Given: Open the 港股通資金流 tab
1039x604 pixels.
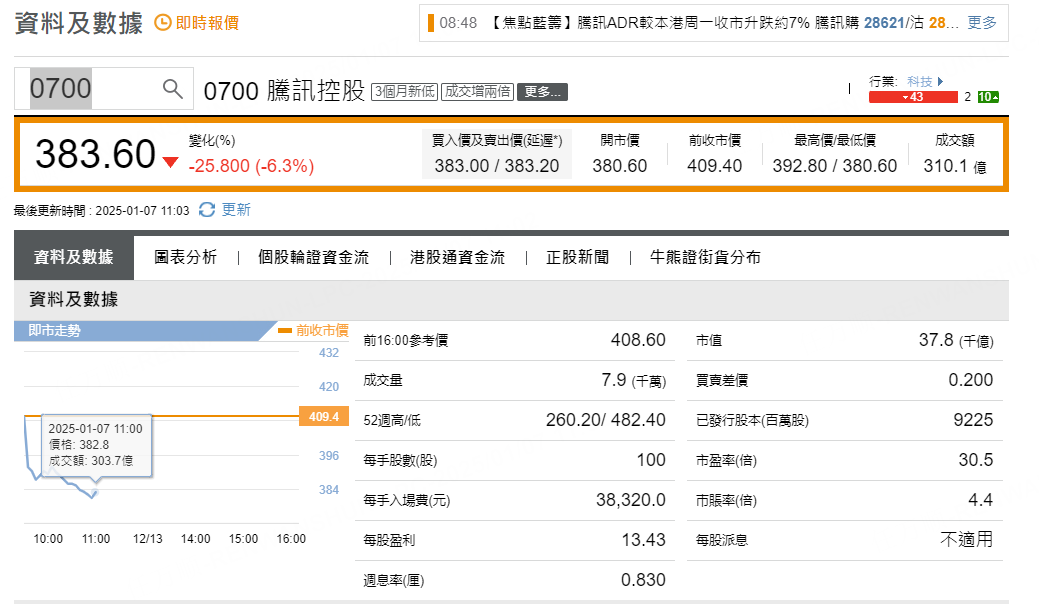Looking at the screenshot, I should pyautogui.click(x=457, y=257).
